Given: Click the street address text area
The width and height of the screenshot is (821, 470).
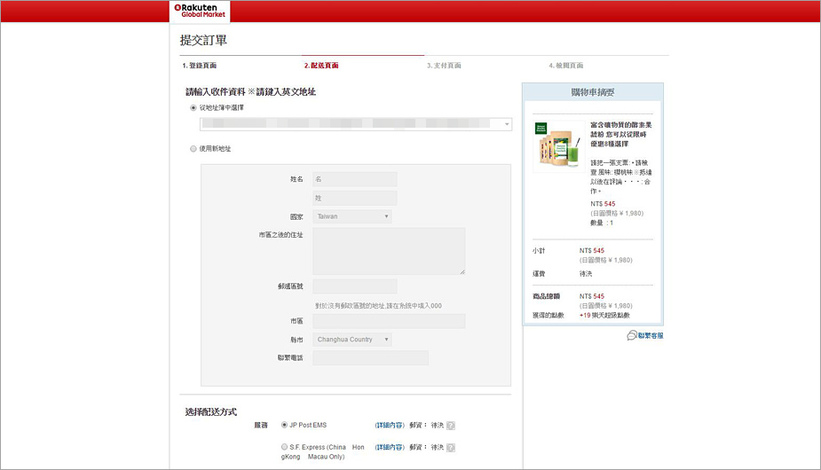Looking at the screenshot, I should click(388, 251).
